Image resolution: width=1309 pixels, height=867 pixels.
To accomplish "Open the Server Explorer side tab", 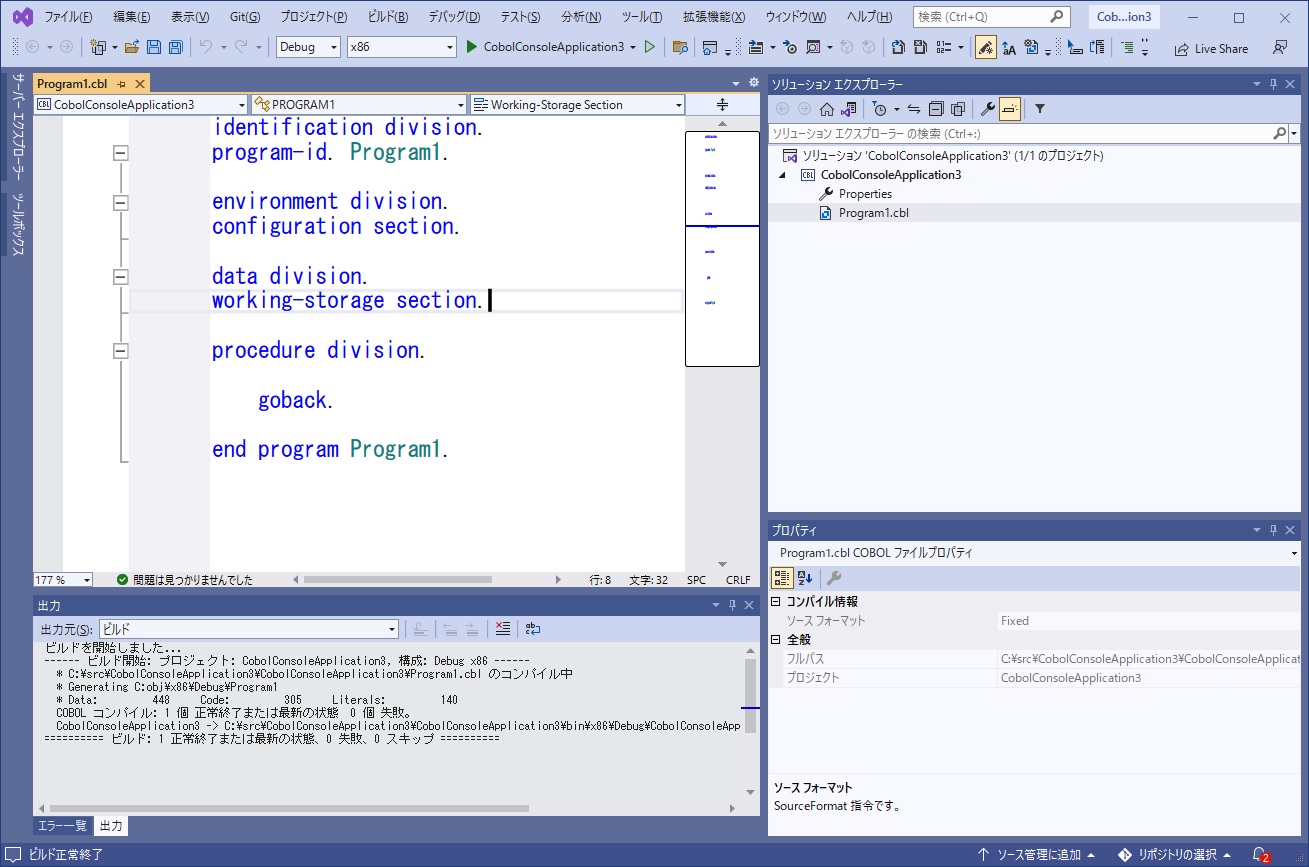I will (x=18, y=129).
